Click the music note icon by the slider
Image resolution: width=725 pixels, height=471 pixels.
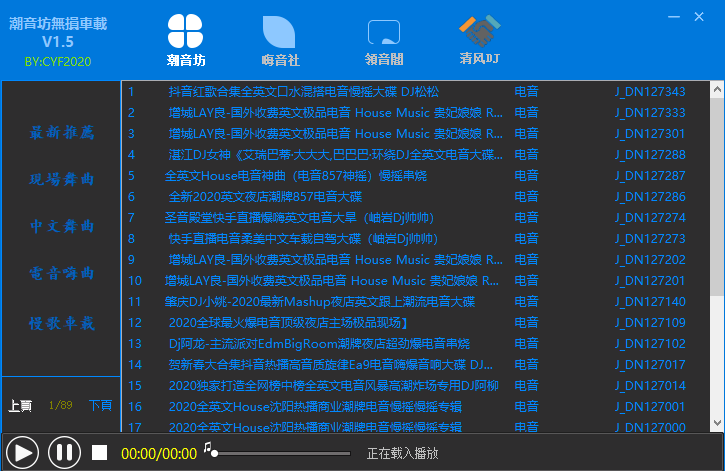point(208,447)
